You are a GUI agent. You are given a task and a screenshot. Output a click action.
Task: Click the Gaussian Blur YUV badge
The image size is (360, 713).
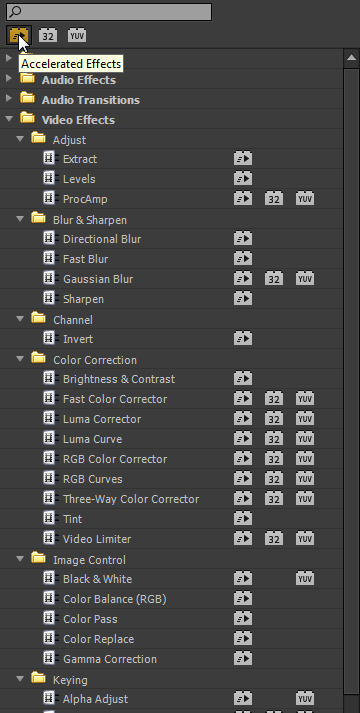pos(305,278)
